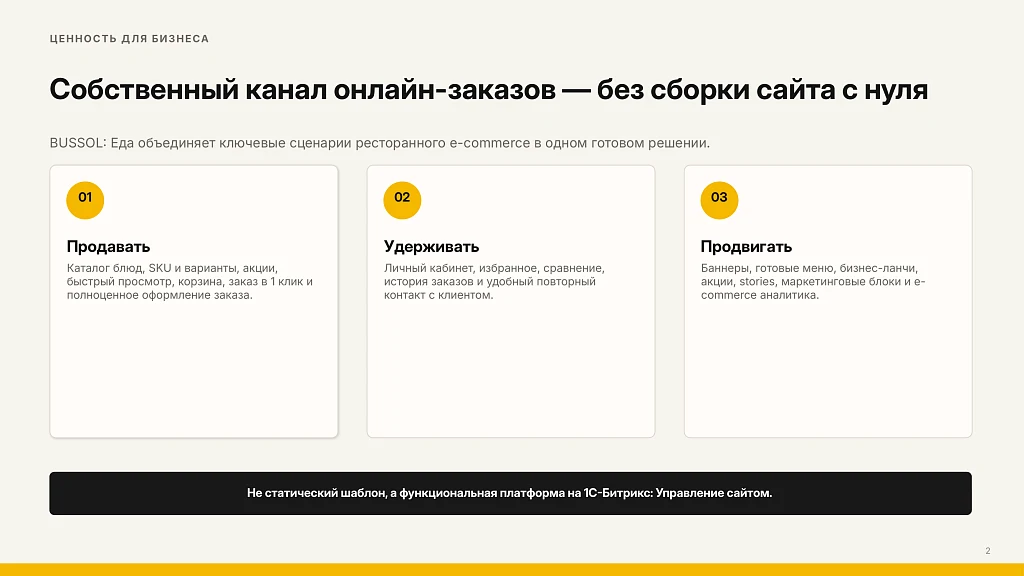Click the subtitle starting with 'BUSSOL: Еда объединяет'

(x=379, y=143)
